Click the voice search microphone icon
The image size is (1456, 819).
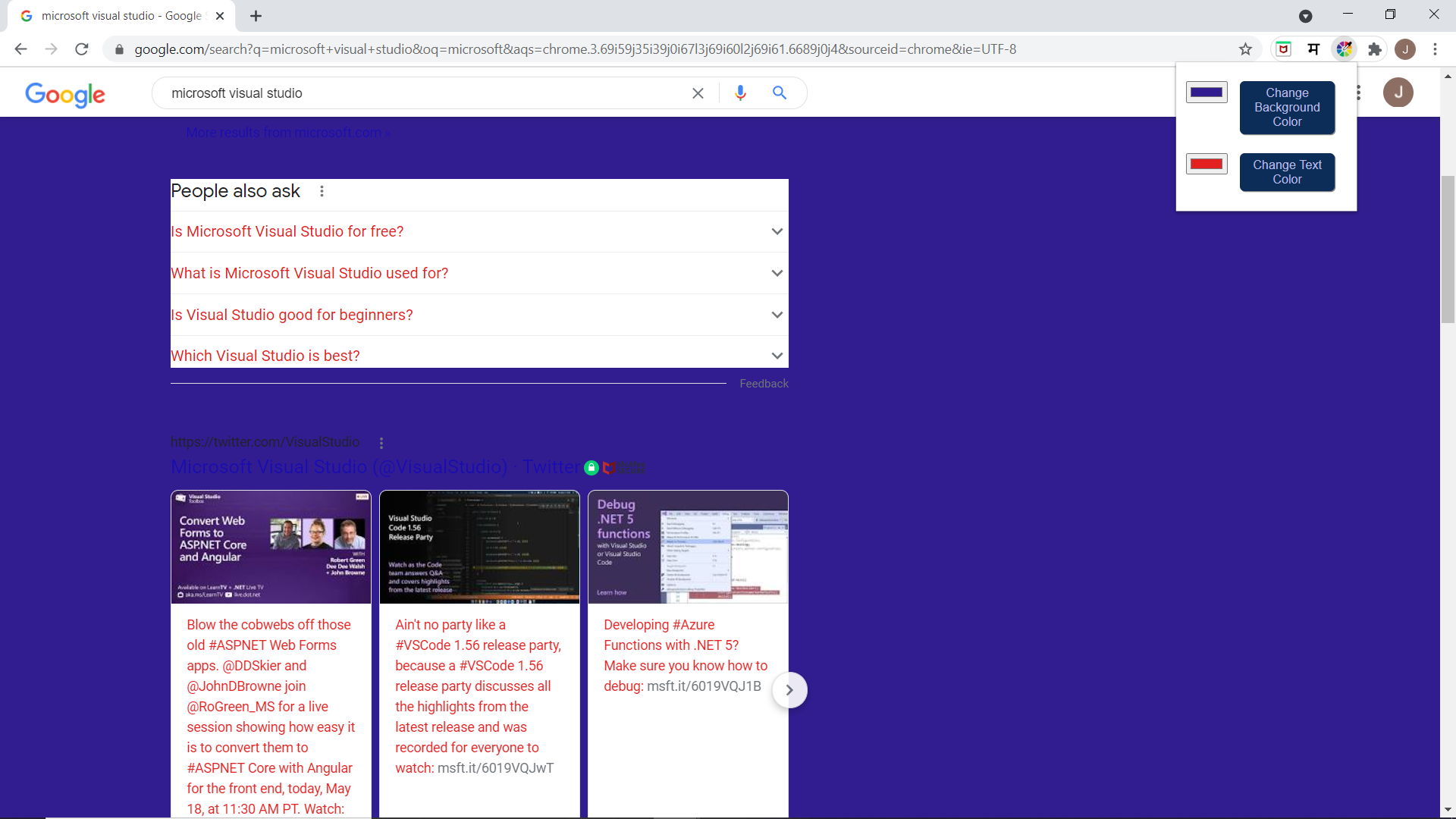pos(740,93)
